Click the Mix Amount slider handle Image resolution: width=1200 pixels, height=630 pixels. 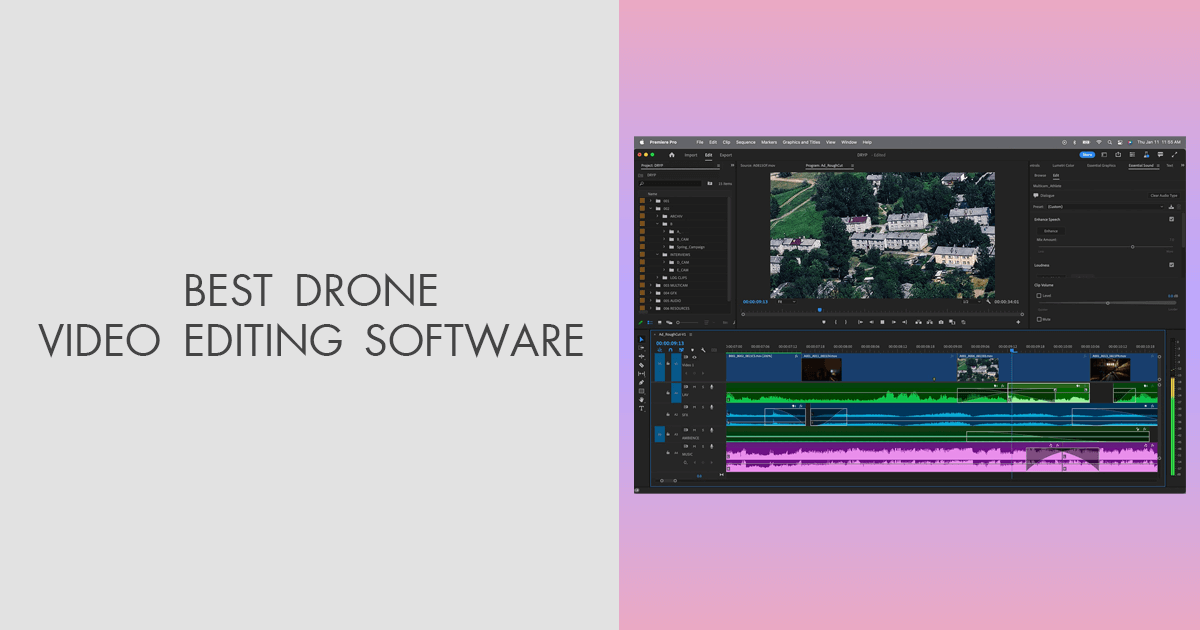point(1133,247)
